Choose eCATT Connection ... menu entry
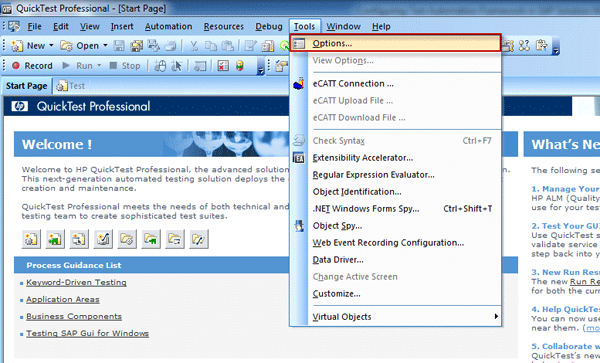This screenshot has height=363, width=600. tap(395, 83)
